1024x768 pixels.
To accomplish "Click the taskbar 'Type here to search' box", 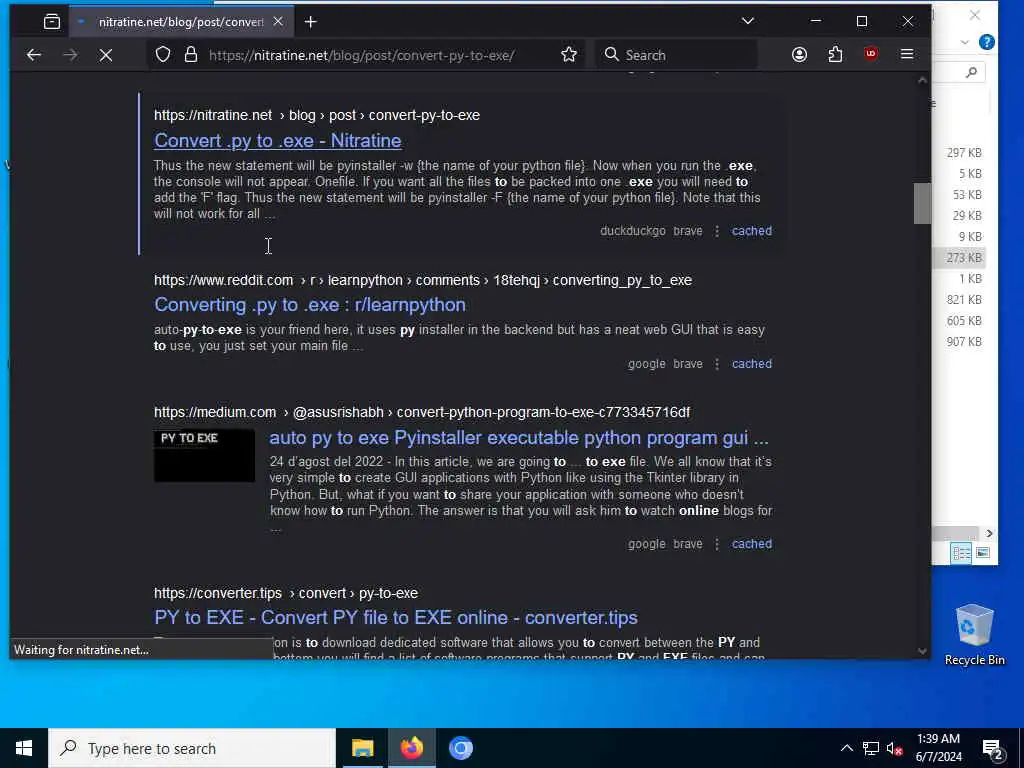I will (192, 748).
